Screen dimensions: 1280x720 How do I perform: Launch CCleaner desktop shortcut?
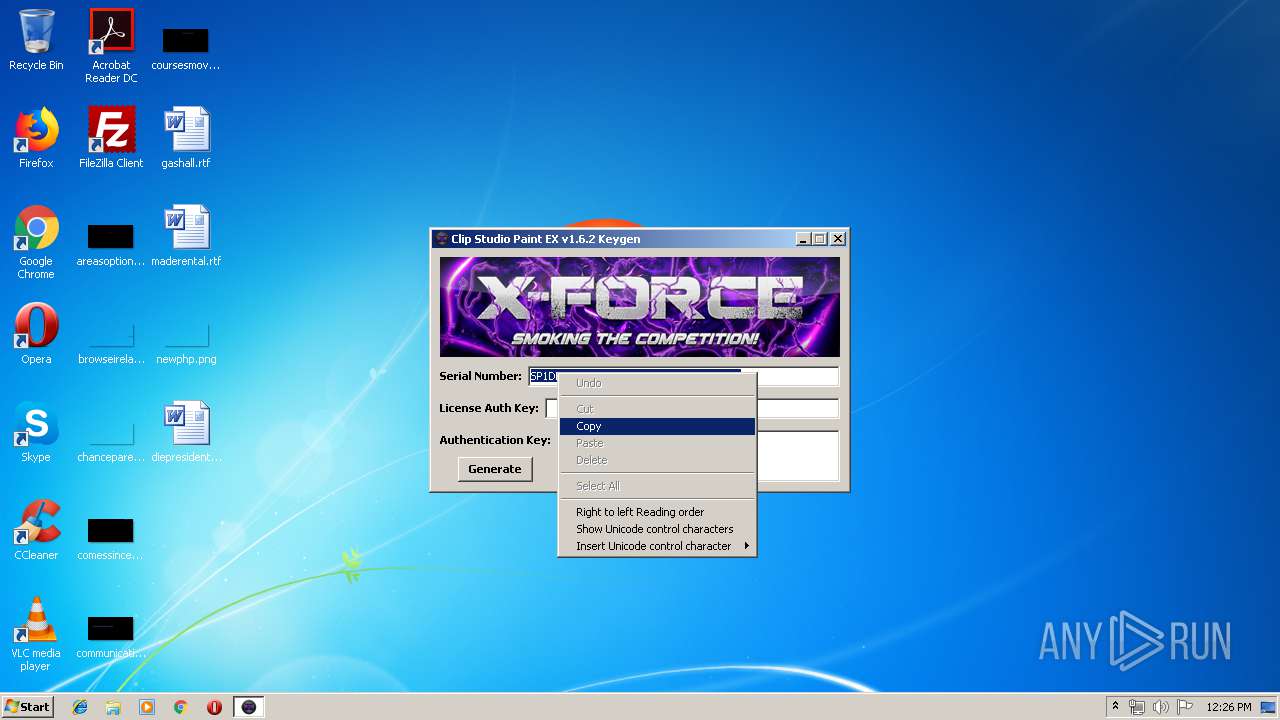(36, 530)
